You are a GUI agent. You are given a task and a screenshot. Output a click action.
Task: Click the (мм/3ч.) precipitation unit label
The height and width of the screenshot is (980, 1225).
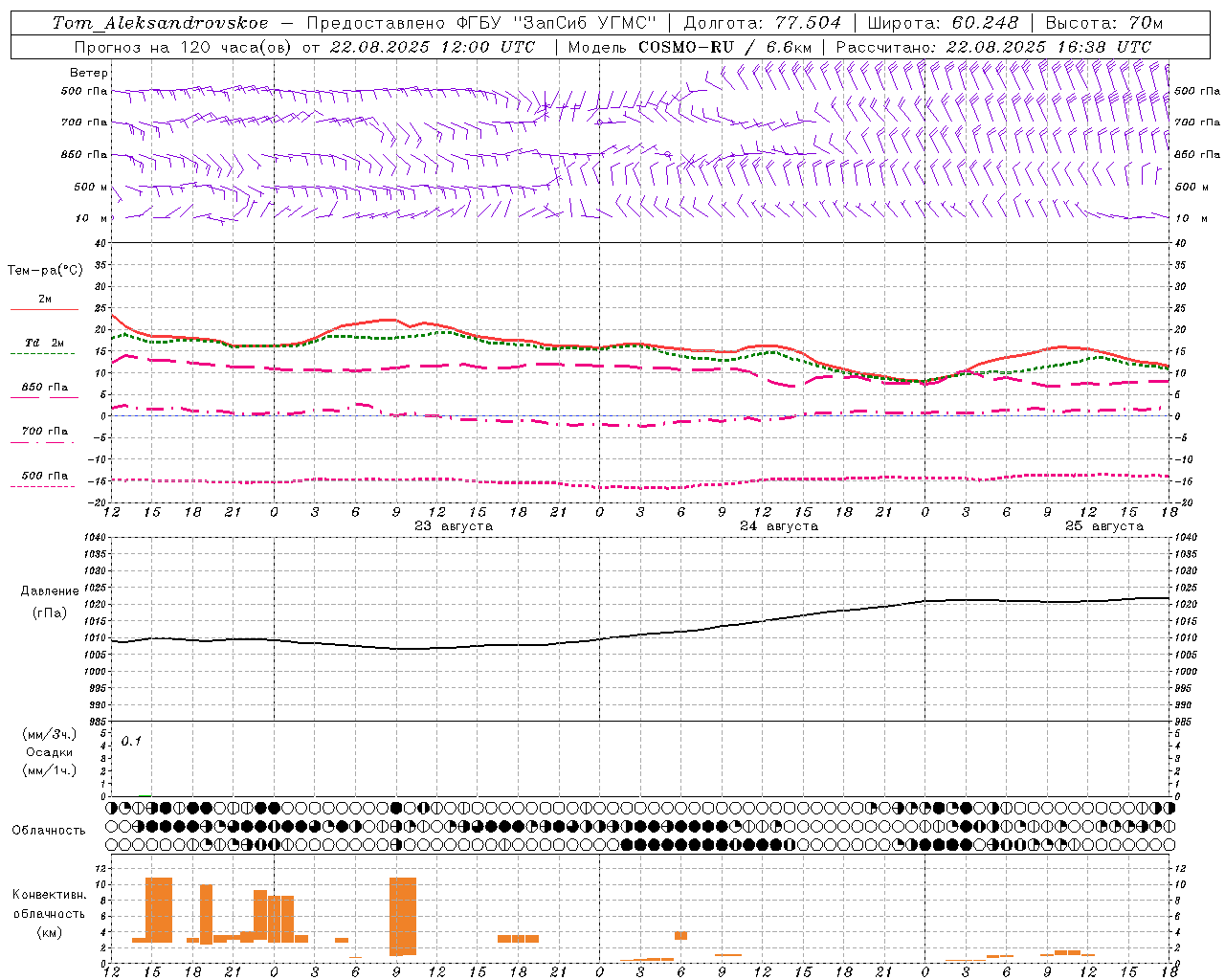click(x=50, y=734)
